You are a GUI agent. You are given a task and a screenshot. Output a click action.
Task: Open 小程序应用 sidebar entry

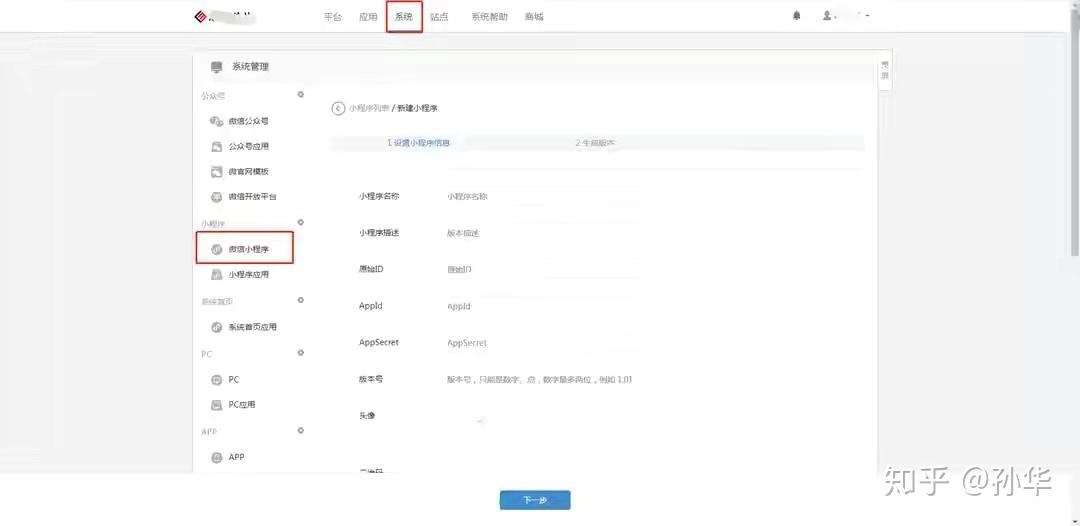pos(249,275)
